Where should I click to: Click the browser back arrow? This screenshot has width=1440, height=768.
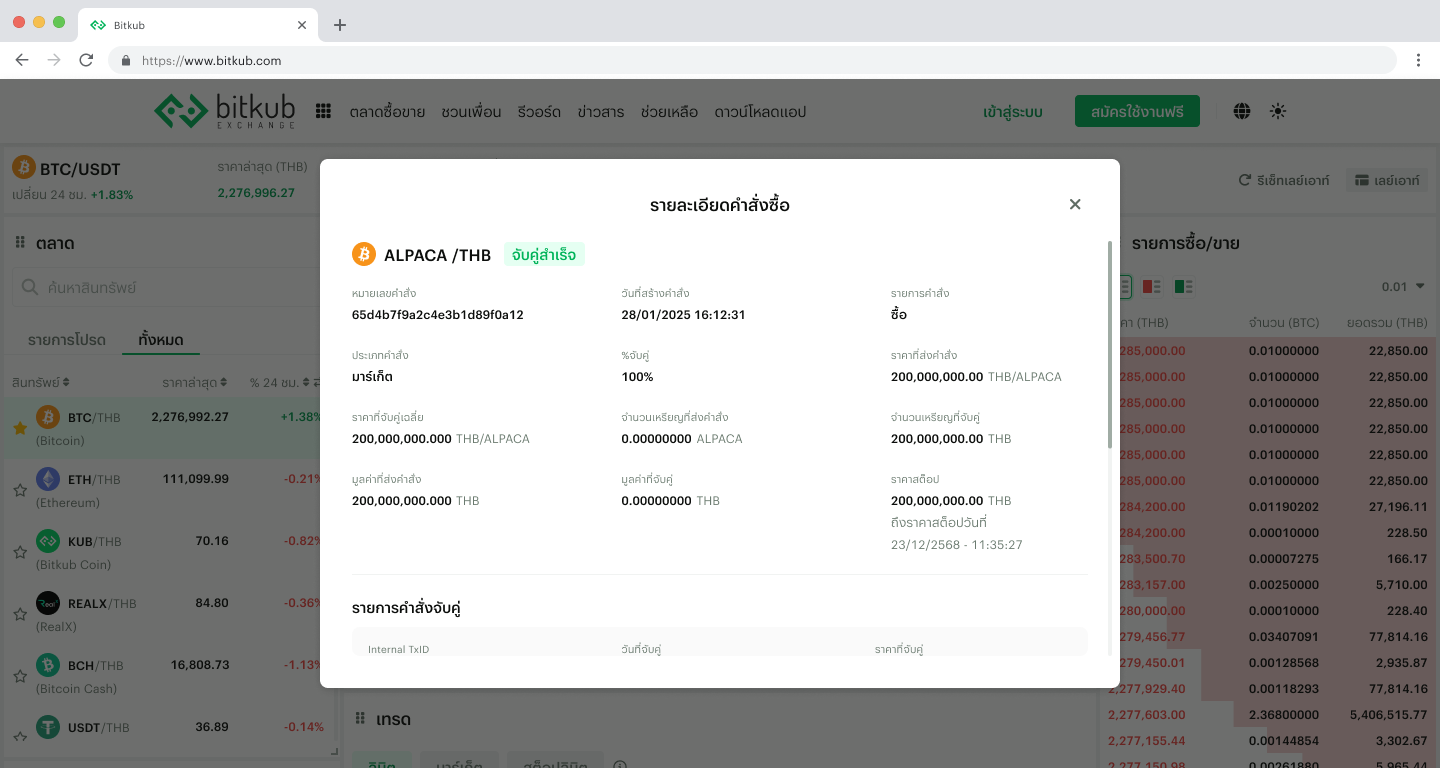[22, 60]
